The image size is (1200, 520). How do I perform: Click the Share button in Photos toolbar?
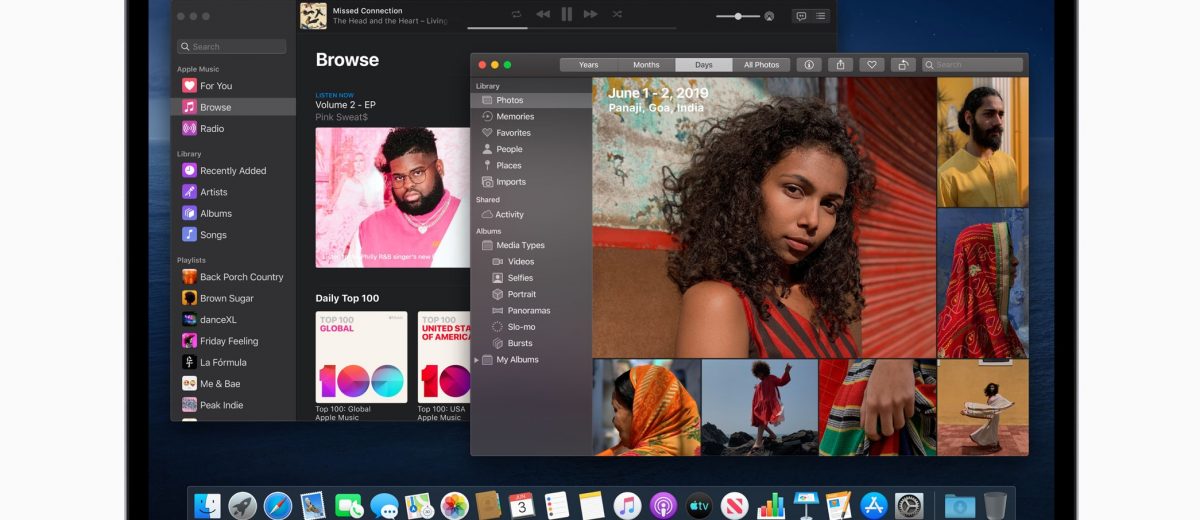(840, 65)
